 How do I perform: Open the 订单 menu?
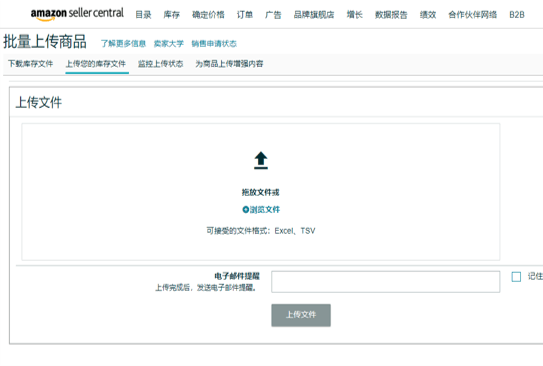(x=245, y=15)
